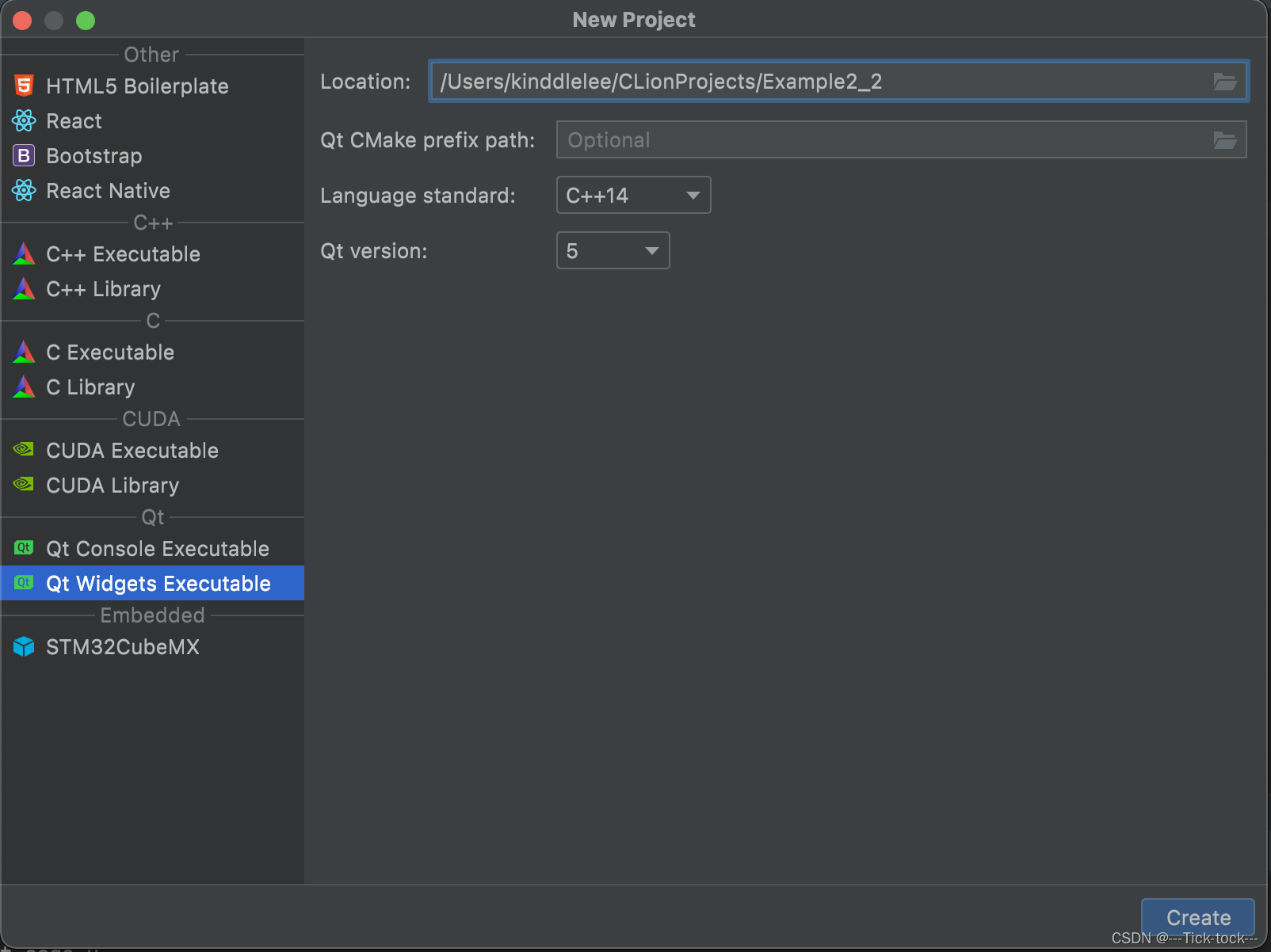This screenshot has width=1271, height=952.
Task: Close the New Project window
Action: coord(22,20)
